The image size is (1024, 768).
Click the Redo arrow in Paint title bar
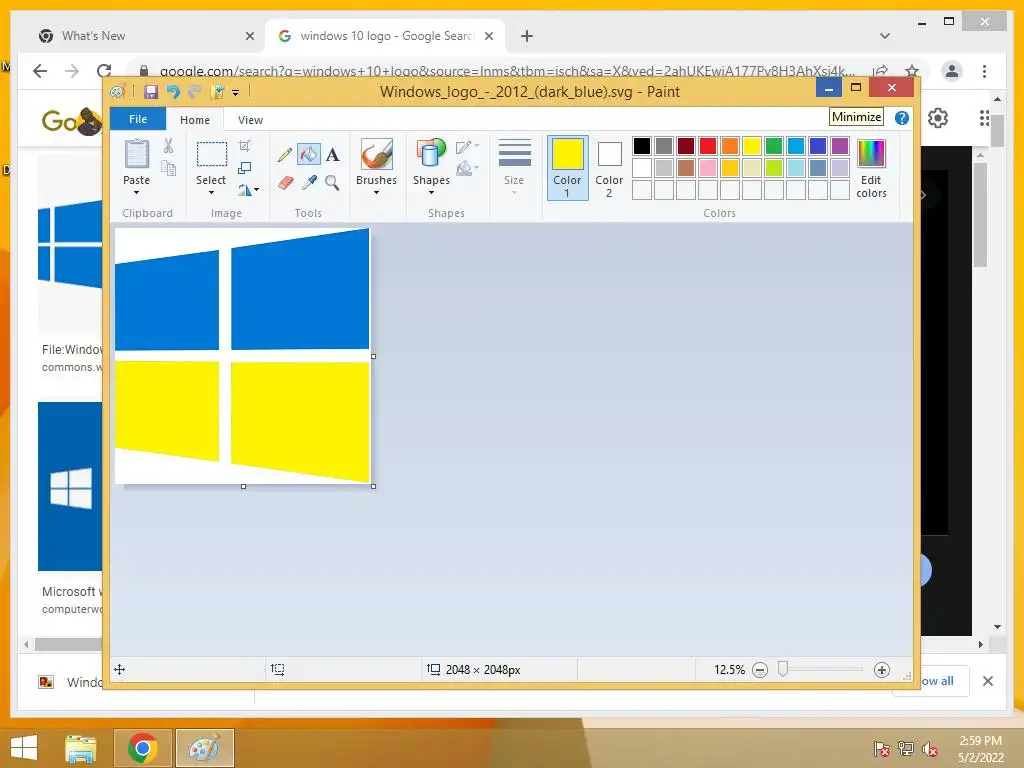point(195,92)
